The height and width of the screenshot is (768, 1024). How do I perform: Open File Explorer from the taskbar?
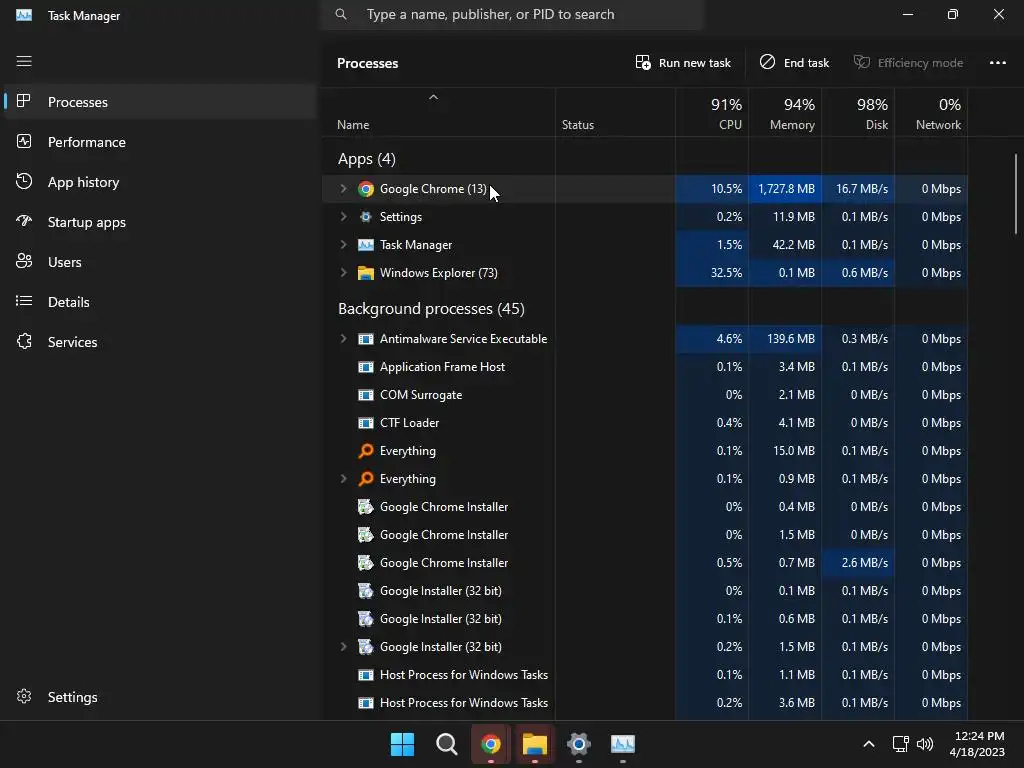(x=535, y=744)
